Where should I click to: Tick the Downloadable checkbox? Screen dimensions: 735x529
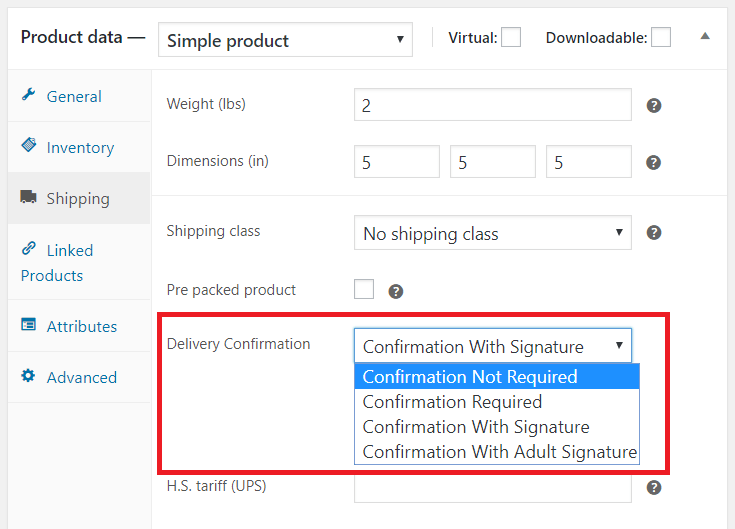[x=661, y=38]
